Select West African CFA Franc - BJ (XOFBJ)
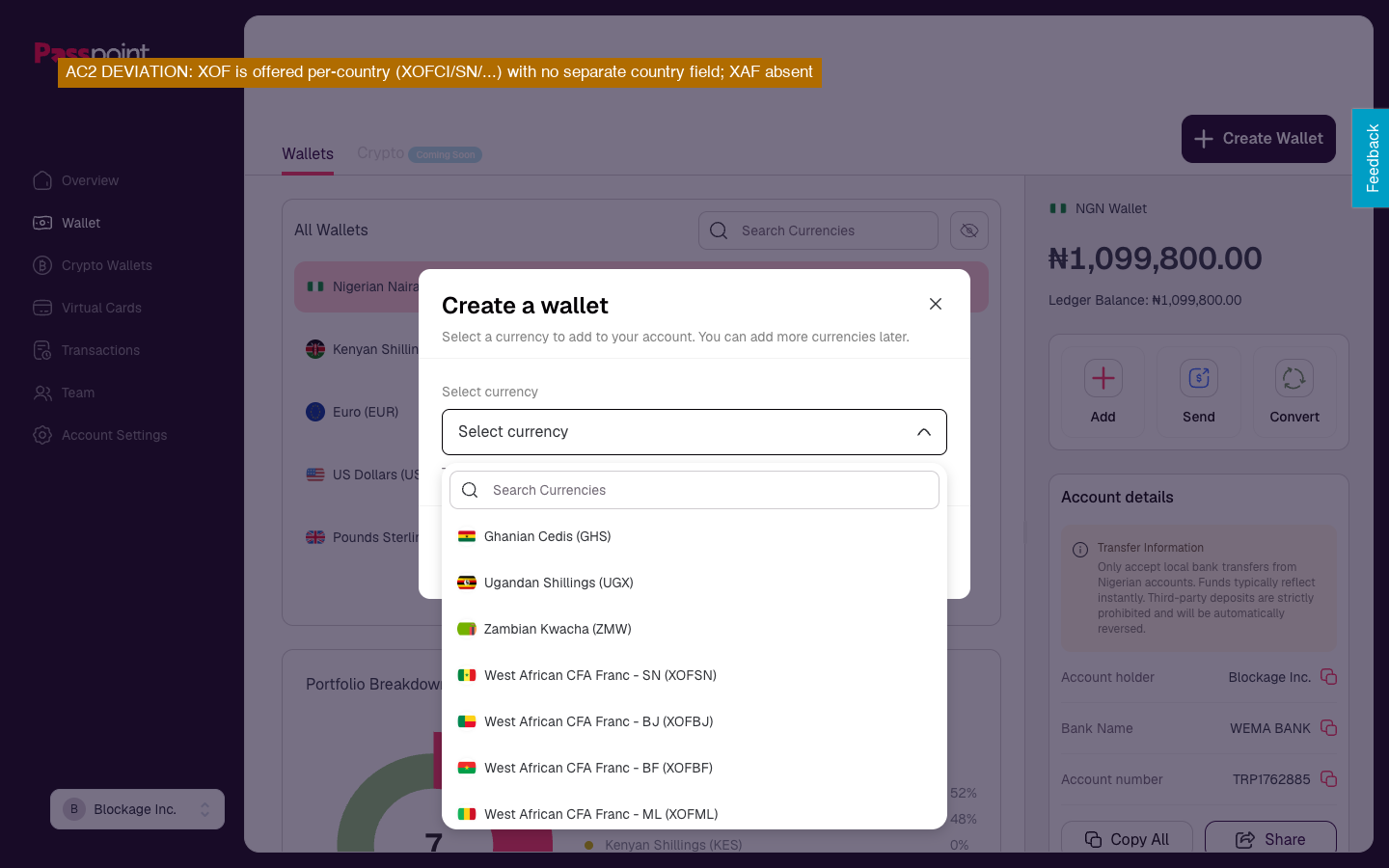 click(694, 721)
